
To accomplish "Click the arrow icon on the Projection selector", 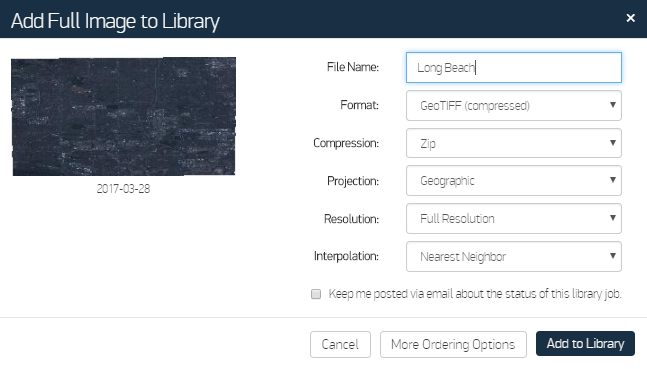I will point(613,180).
